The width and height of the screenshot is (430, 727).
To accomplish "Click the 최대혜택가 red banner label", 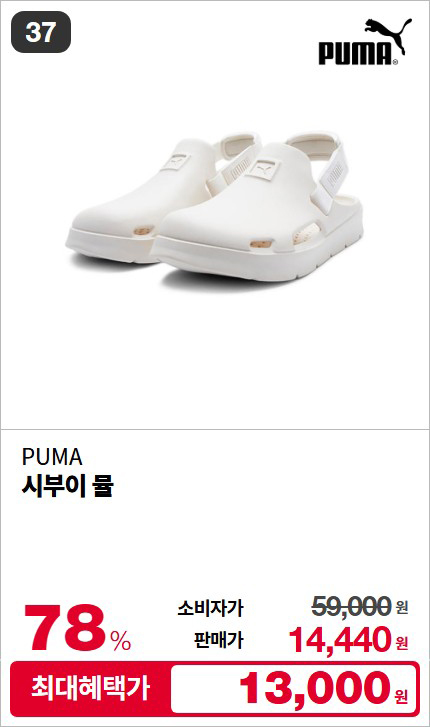I will click(90, 688).
